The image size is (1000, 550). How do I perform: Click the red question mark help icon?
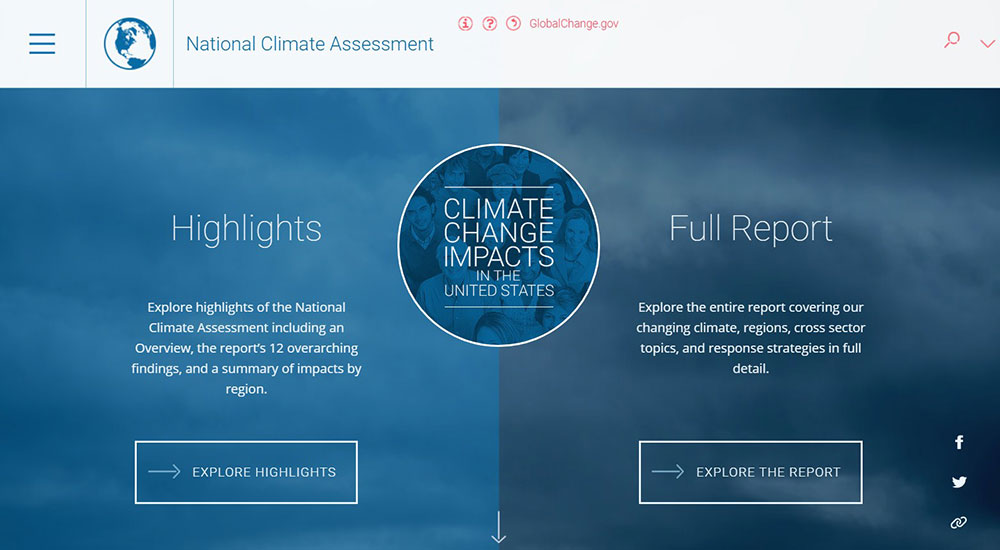(490, 24)
